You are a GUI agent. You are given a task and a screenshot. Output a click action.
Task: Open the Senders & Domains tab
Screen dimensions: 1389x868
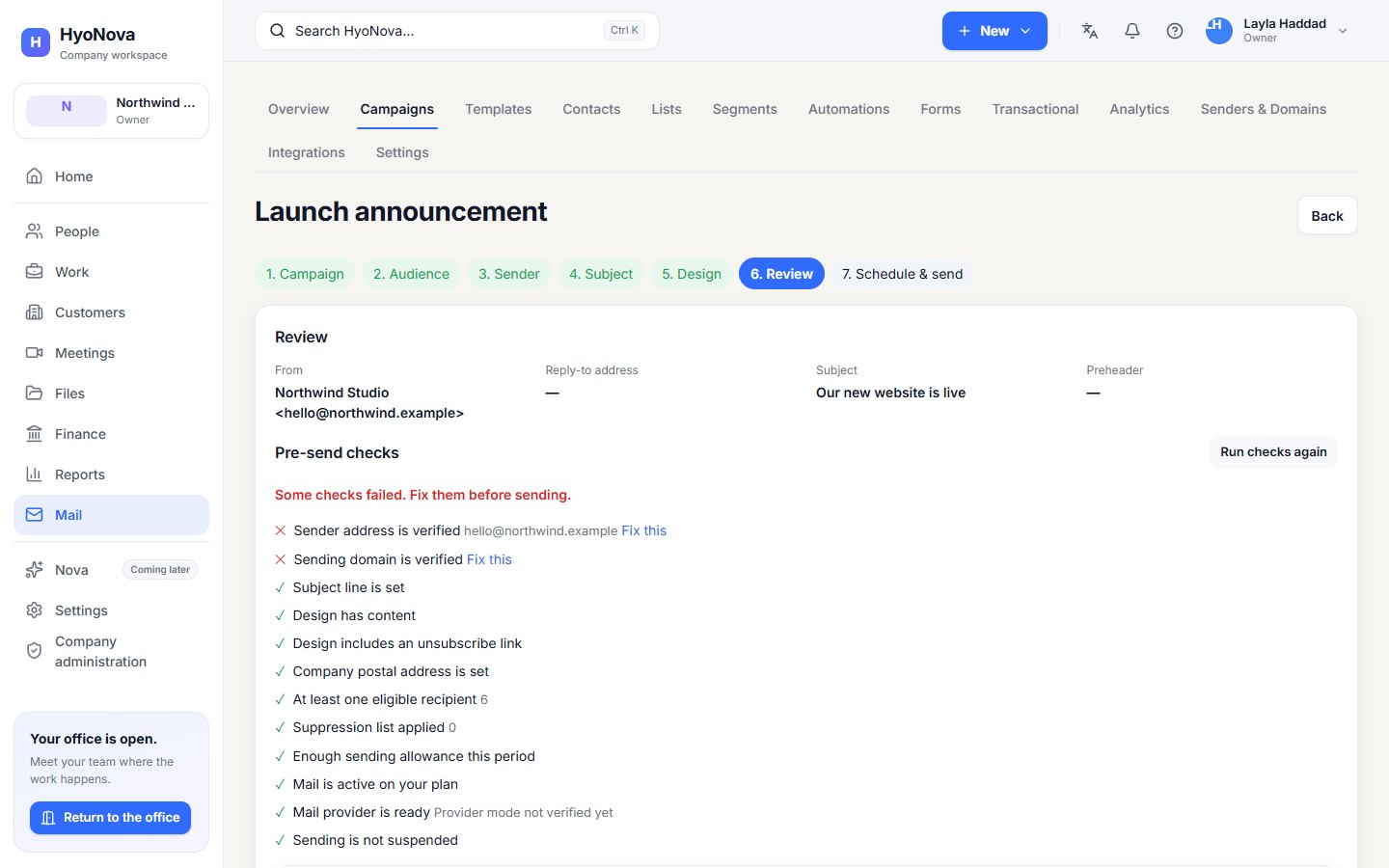1263,109
